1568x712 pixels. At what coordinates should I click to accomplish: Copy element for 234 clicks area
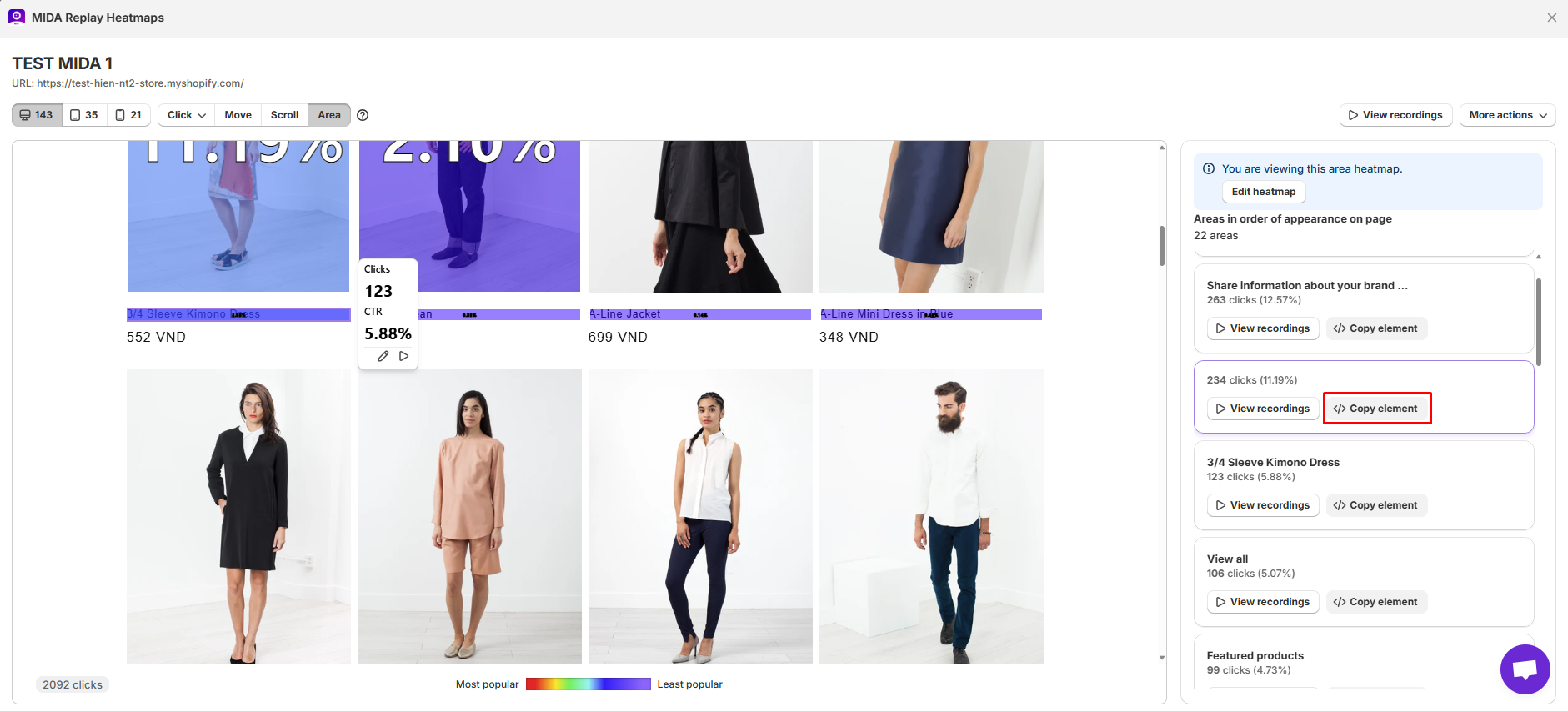pos(1376,409)
